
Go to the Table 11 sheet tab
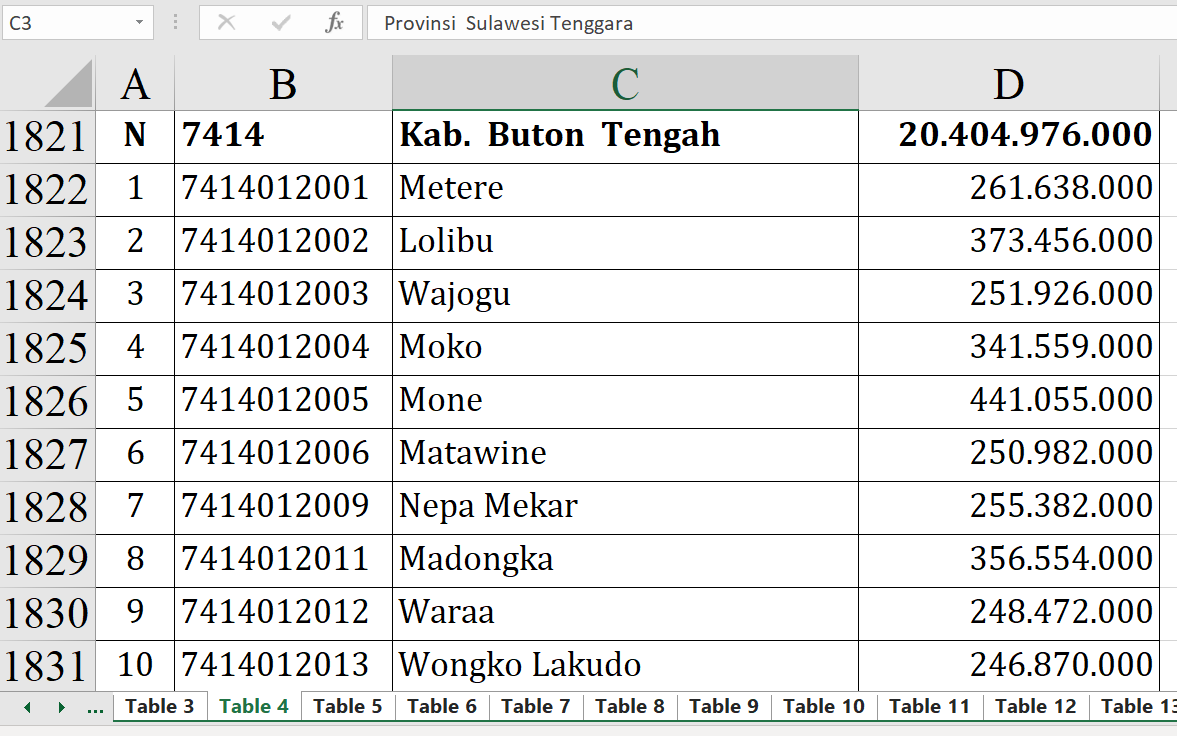(x=929, y=706)
